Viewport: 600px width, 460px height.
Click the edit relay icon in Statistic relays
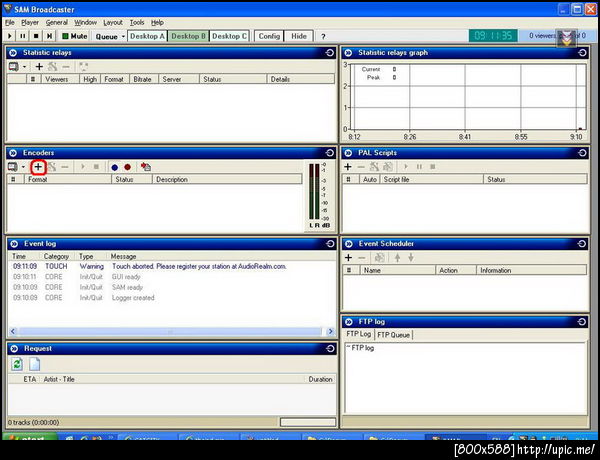[x=52, y=67]
